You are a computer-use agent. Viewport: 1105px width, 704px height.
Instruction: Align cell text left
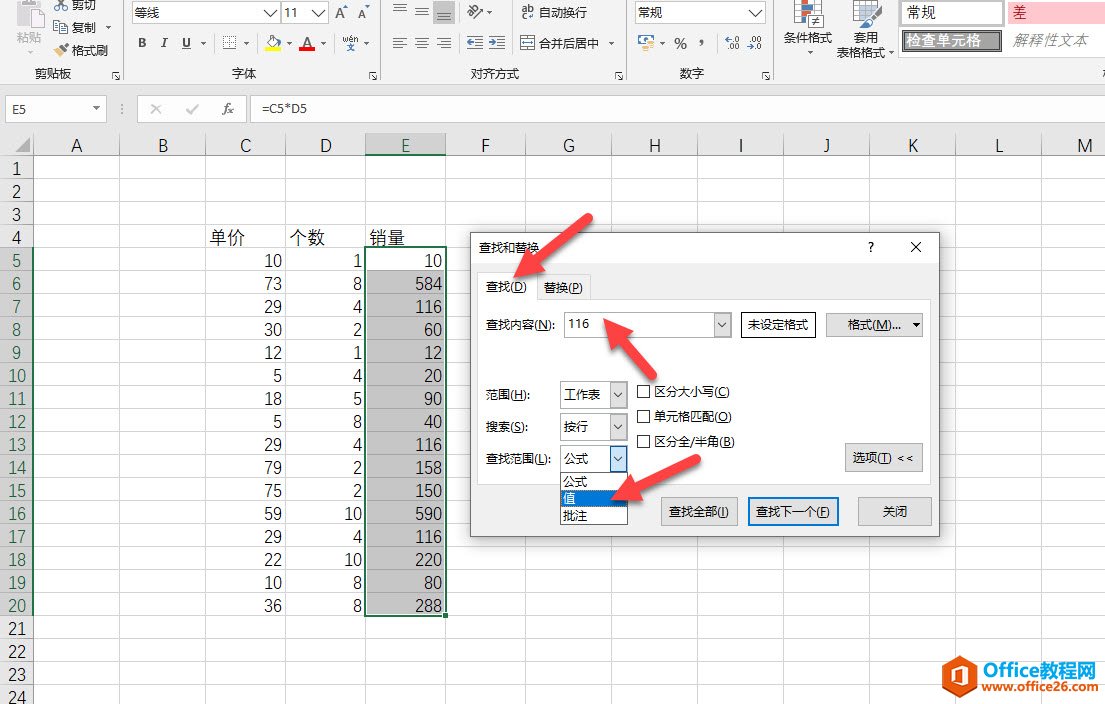[400, 43]
